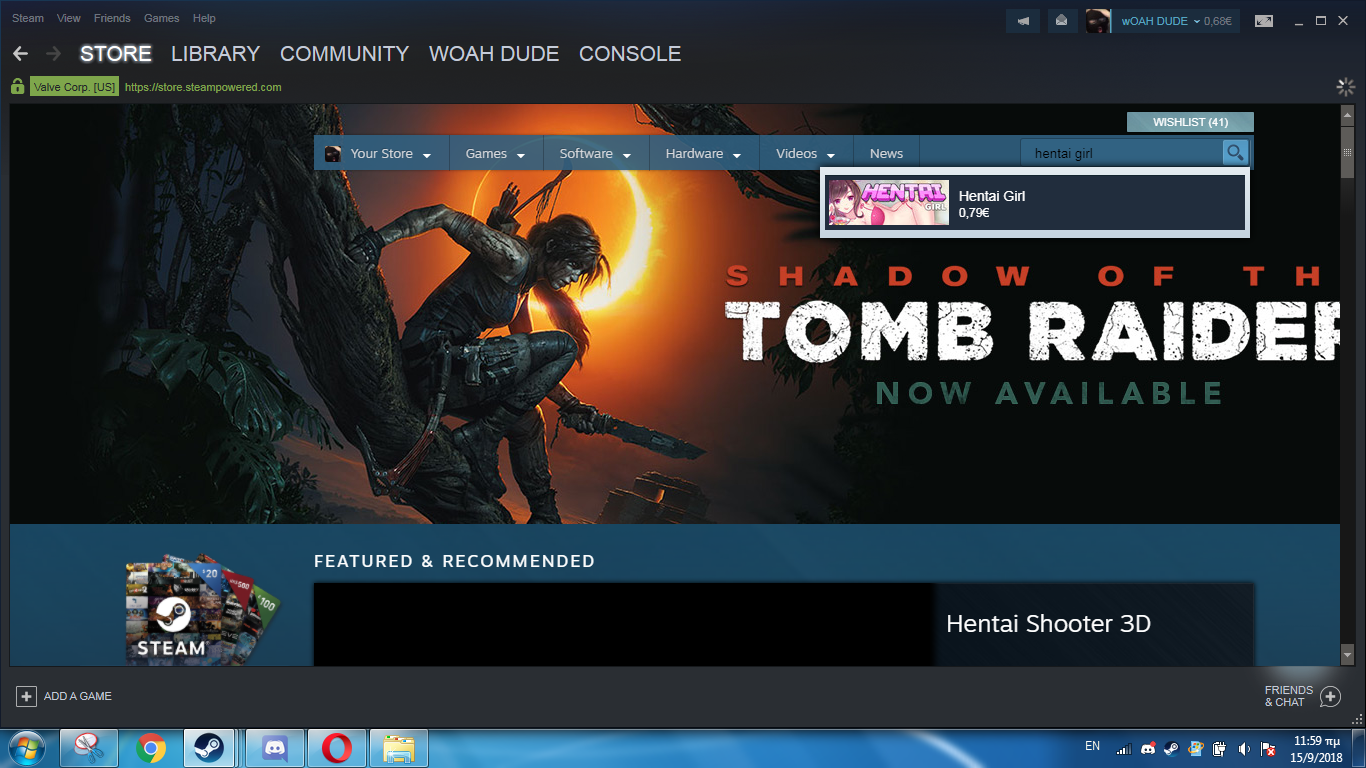Viewport: 1366px width, 768px height.
Task: Expand the Games dropdown menu
Action: point(494,154)
